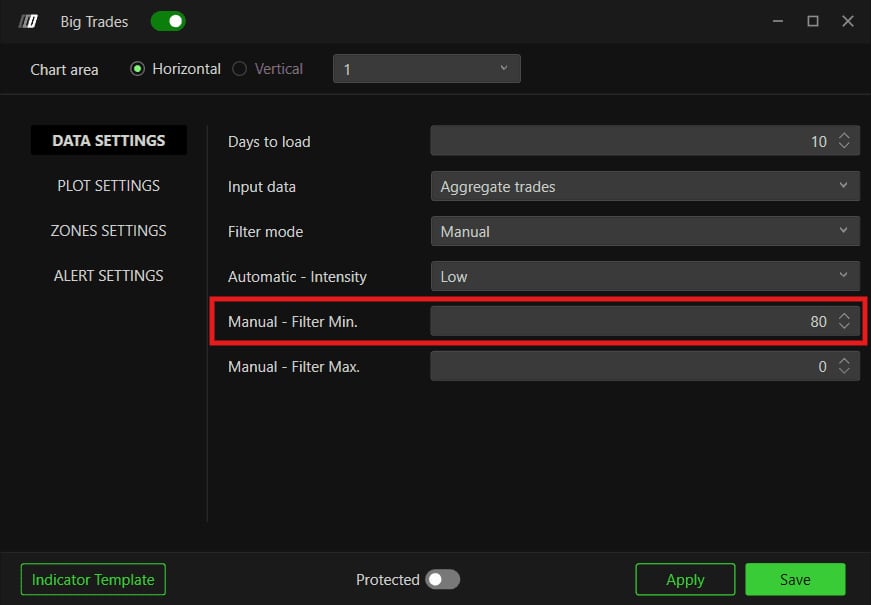Decrease Days to load with down arrow
Image resolution: width=871 pixels, height=605 pixels.
[x=844, y=146]
